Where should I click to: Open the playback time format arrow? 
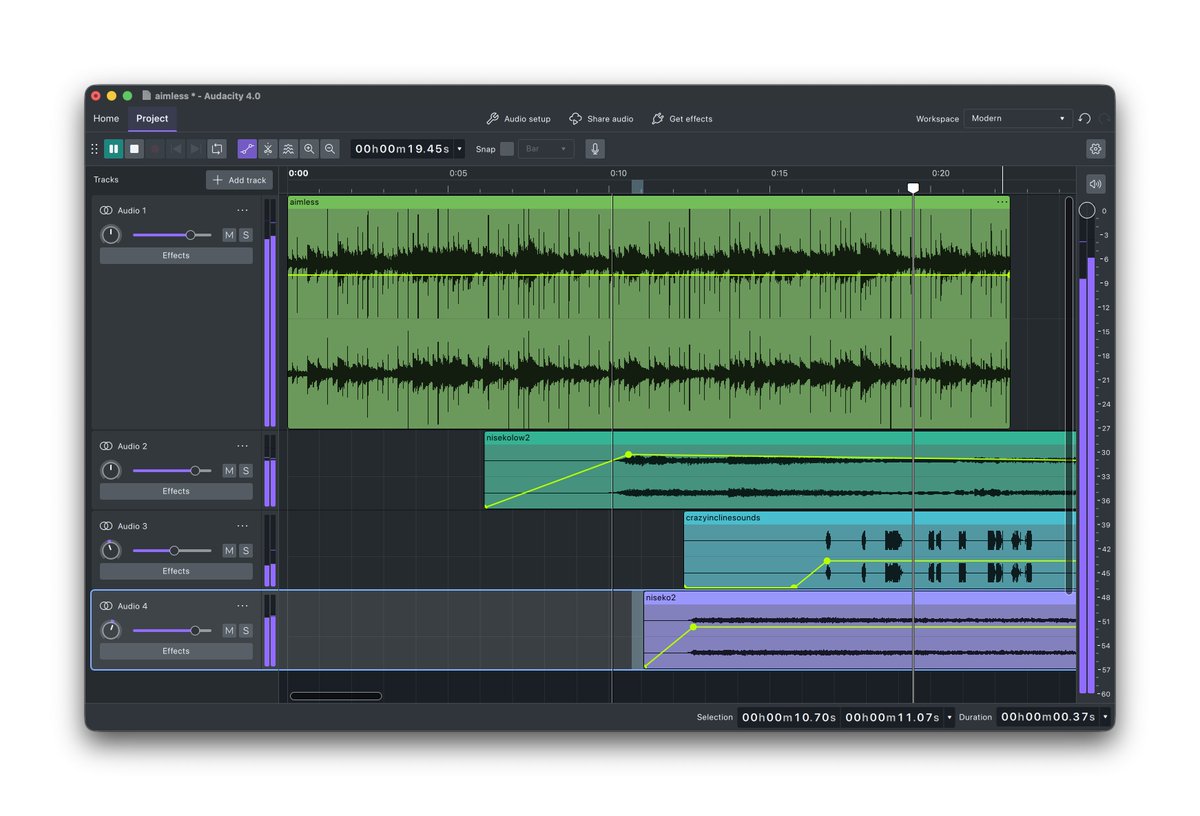459,149
